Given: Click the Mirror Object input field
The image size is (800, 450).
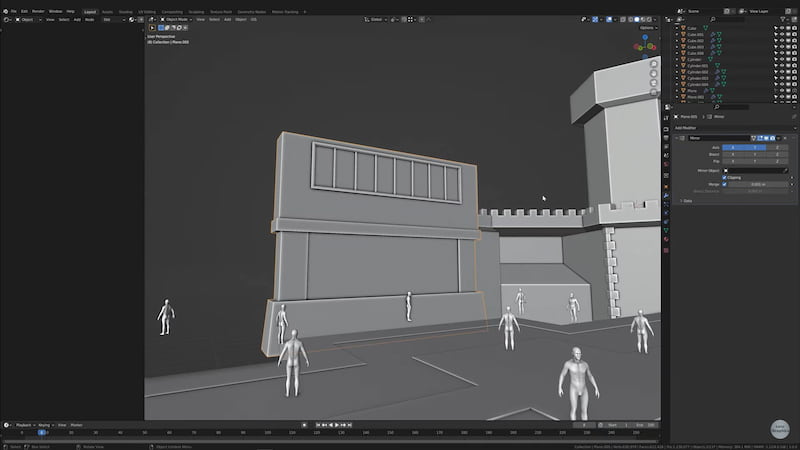Looking at the screenshot, I should 756,170.
